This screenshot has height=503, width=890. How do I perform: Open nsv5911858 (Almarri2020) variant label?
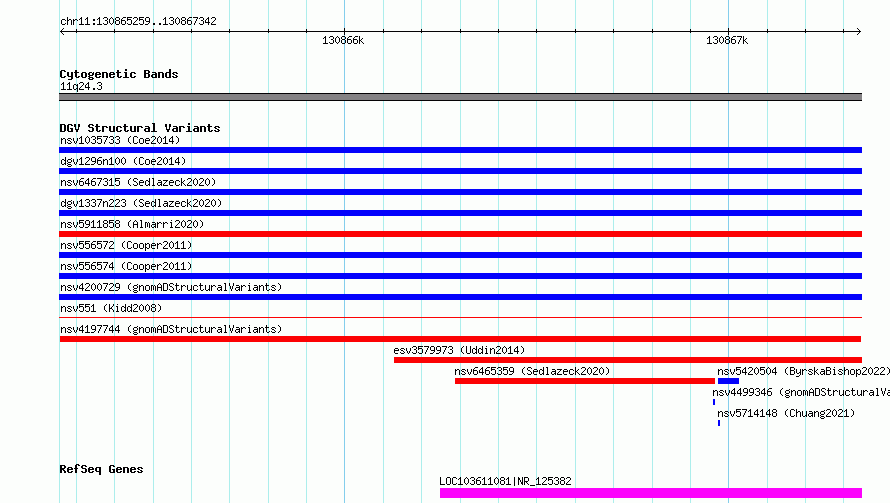coord(132,224)
